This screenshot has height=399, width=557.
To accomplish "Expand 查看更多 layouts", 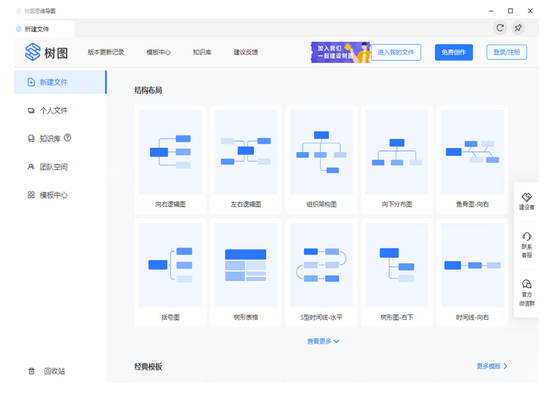I will click(x=323, y=341).
